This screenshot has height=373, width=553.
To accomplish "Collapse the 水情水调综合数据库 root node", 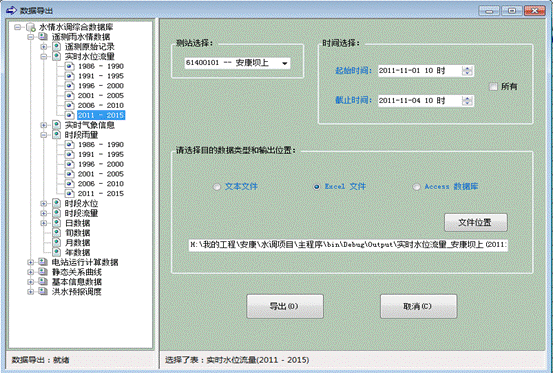I will [x=17, y=27].
